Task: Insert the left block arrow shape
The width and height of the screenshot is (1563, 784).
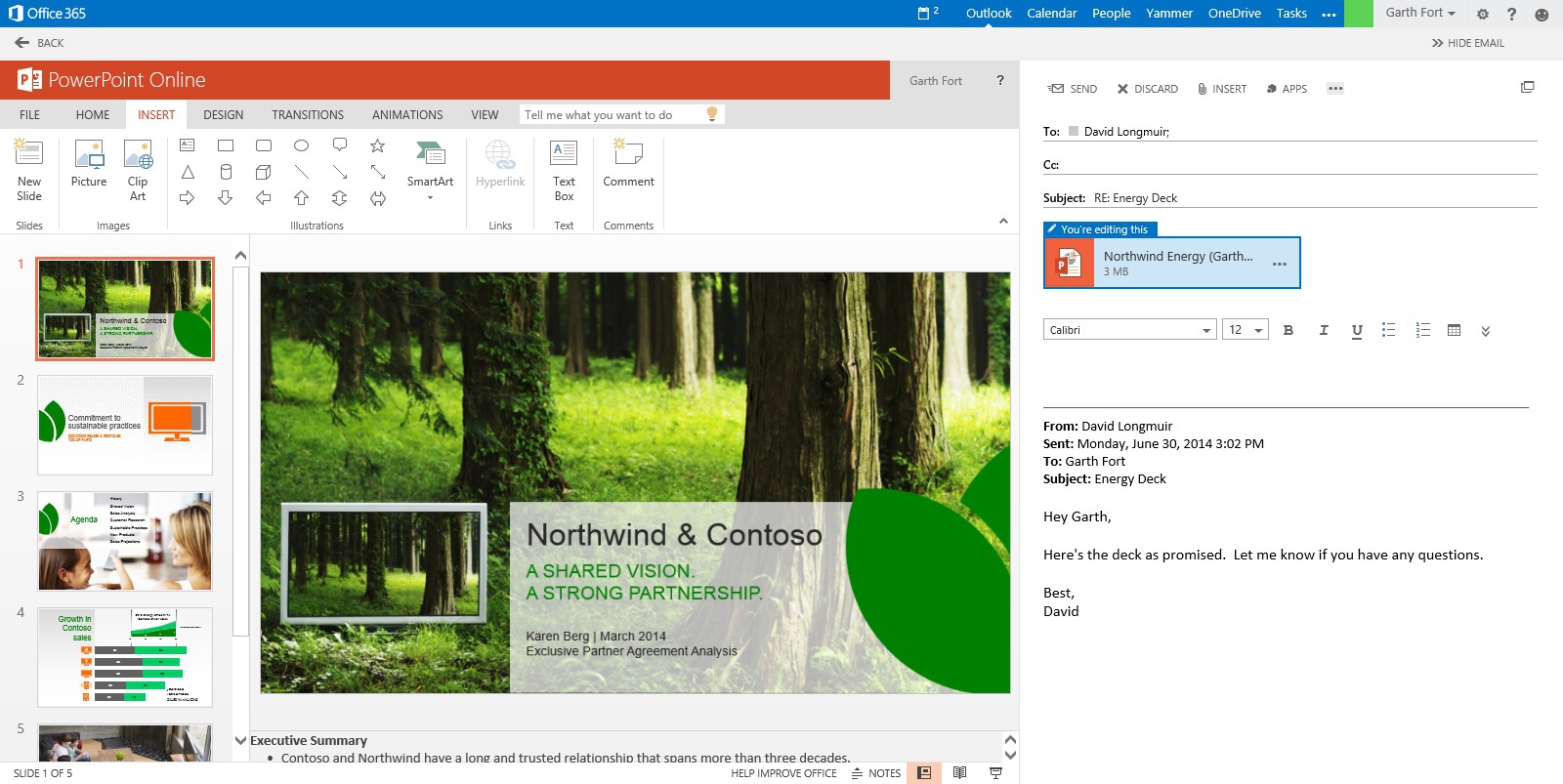Action: click(264, 198)
